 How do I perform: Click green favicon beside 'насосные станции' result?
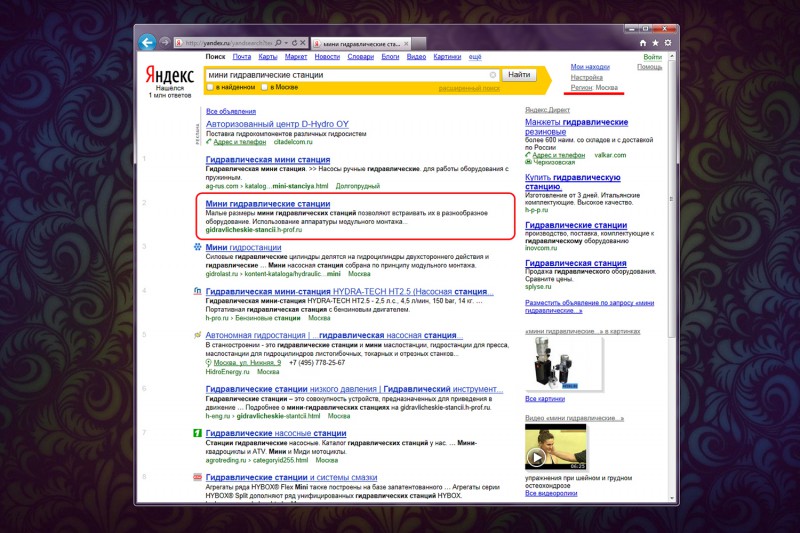pos(197,433)
